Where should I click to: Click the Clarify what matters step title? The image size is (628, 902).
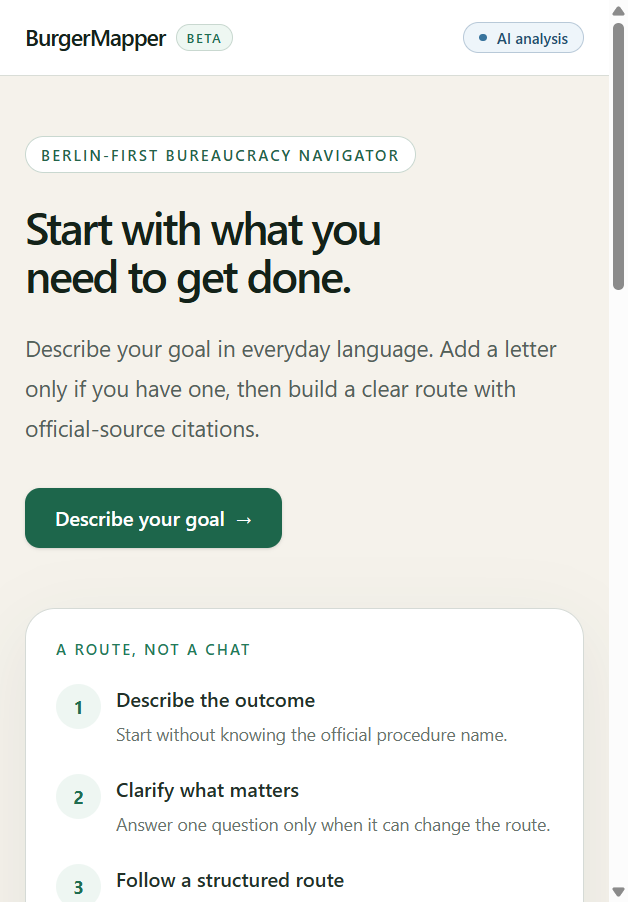coord(208,790)
